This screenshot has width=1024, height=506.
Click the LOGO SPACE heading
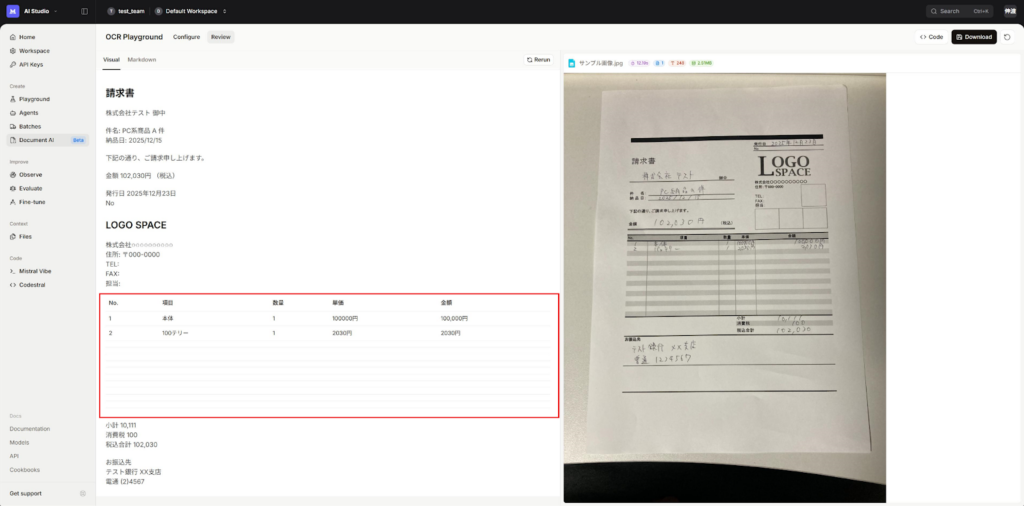(136, 225)
